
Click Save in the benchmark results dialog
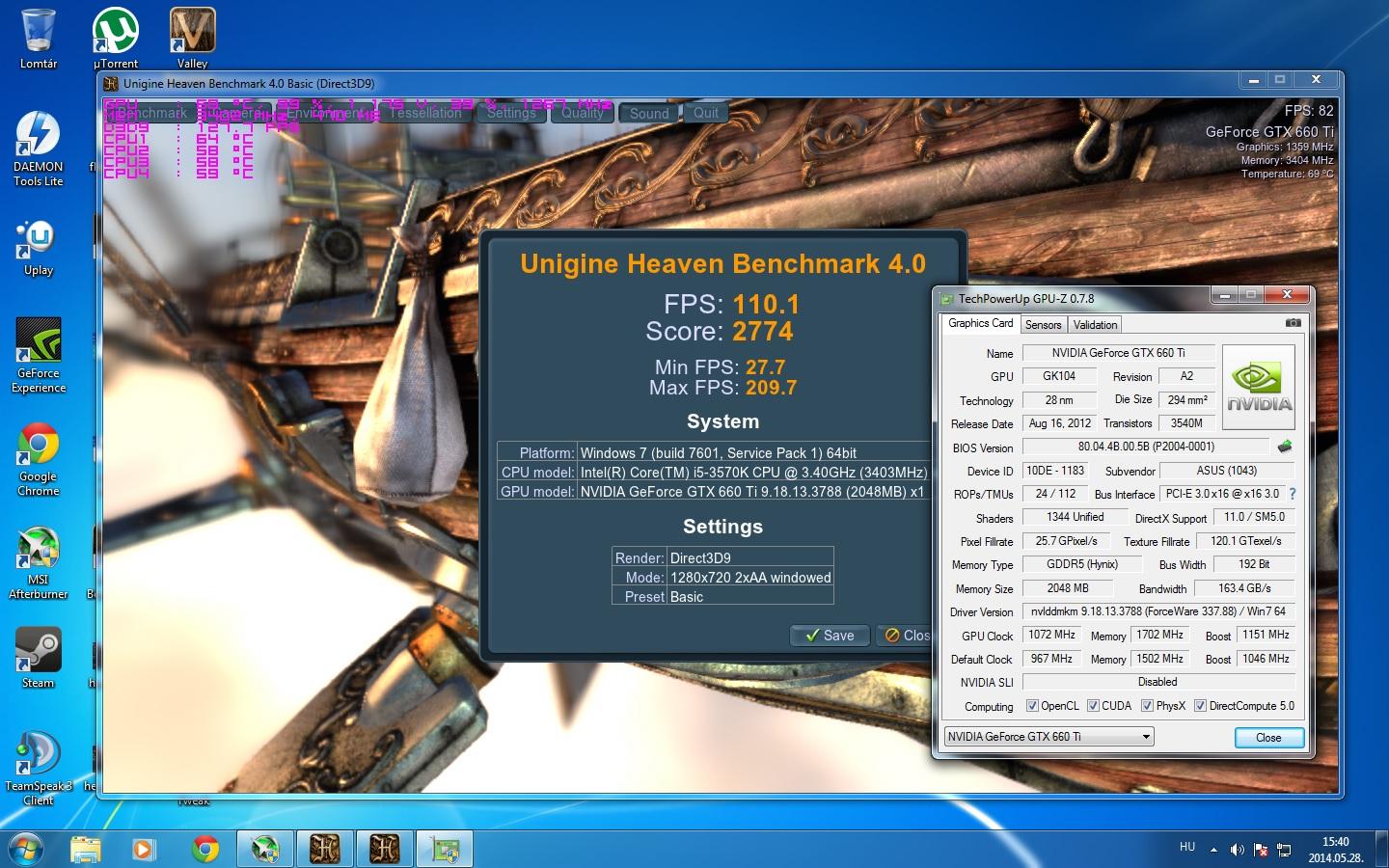(830, 636)
